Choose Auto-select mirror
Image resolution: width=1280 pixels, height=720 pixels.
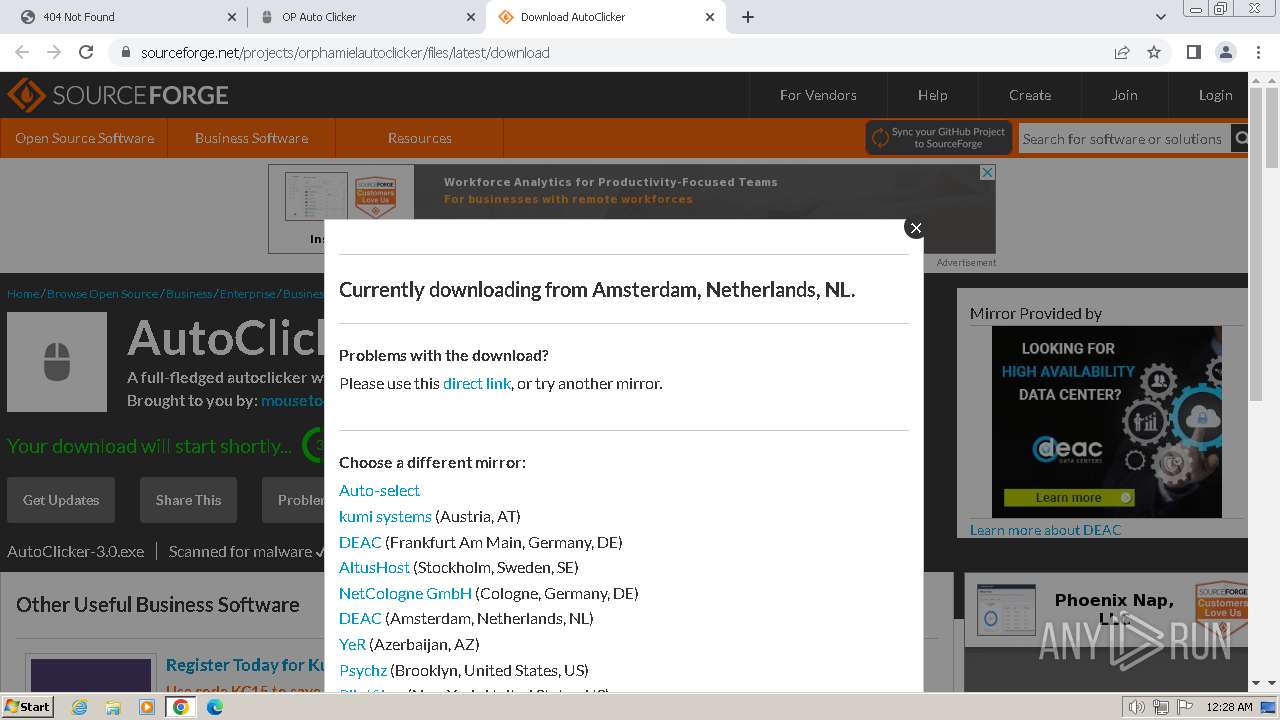[x=379, y=490]
